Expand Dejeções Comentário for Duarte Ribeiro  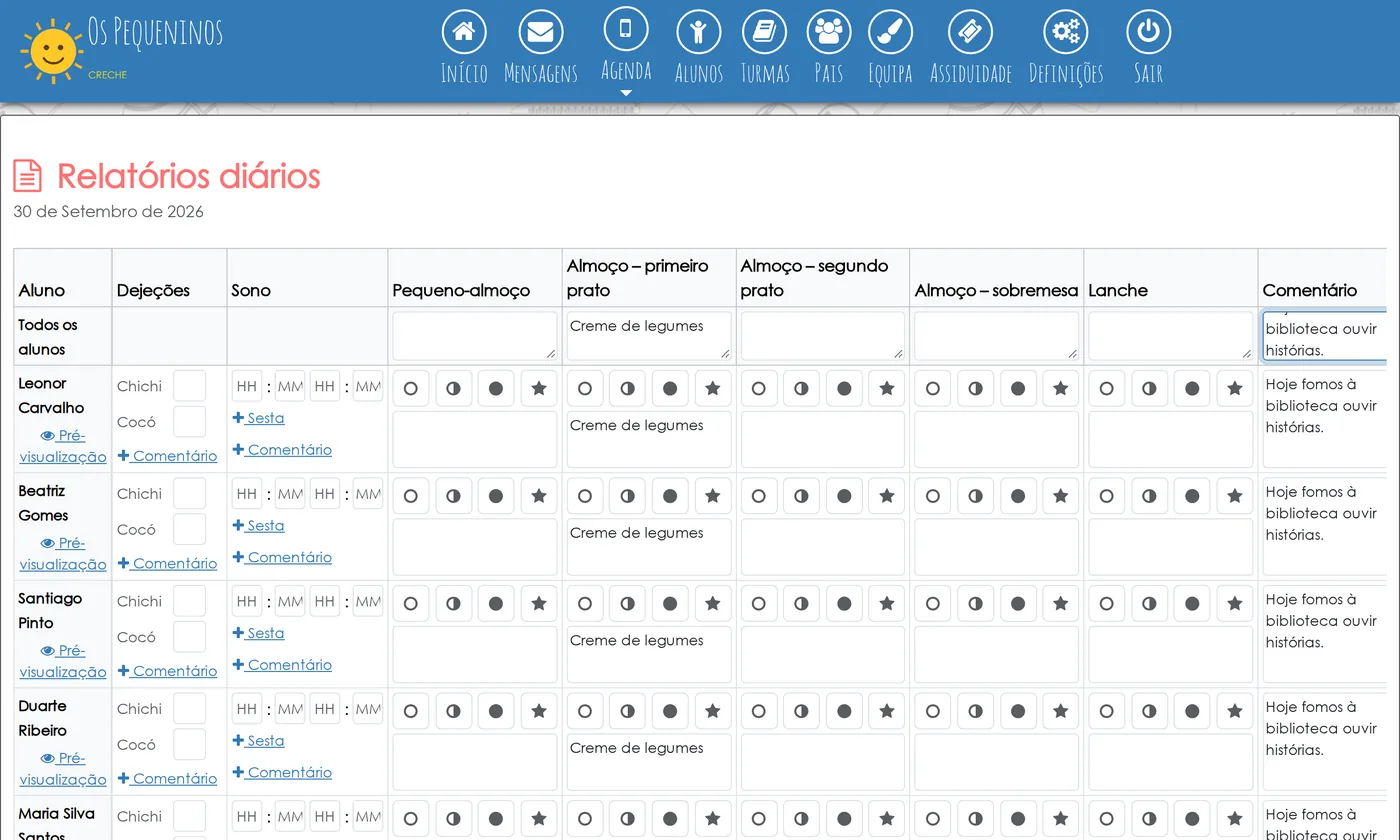point(167,778)
